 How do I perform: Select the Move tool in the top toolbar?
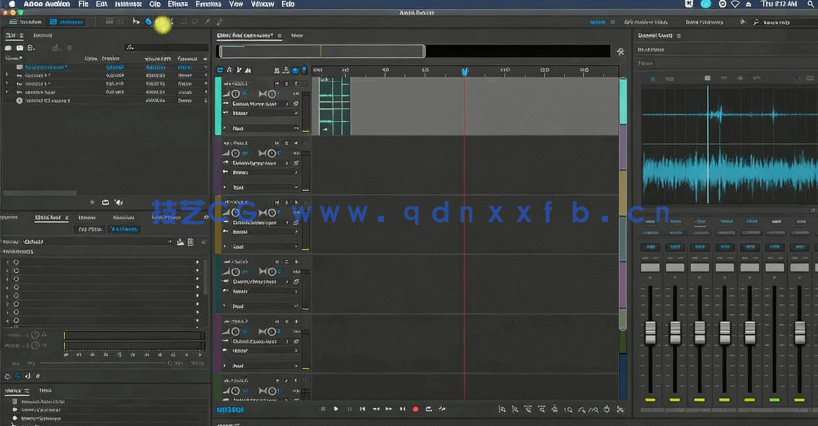tap(136, 21)
